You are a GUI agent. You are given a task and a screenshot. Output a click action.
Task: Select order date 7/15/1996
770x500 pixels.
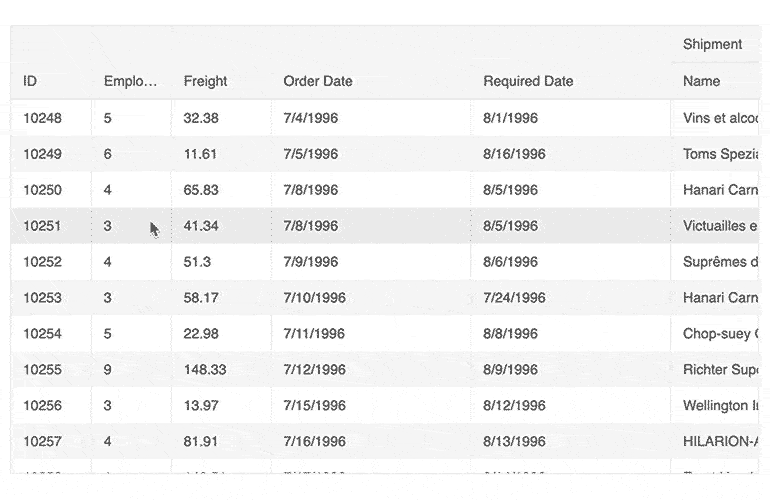coord(314,406)
